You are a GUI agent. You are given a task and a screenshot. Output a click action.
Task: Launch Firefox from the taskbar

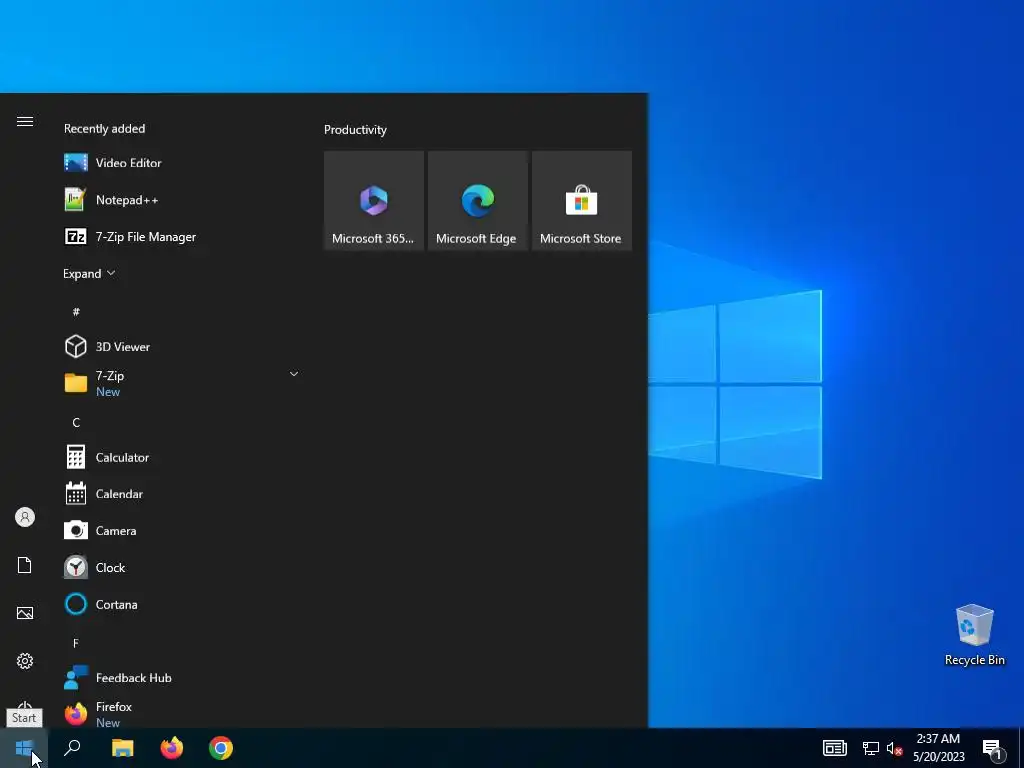[172, 748]
